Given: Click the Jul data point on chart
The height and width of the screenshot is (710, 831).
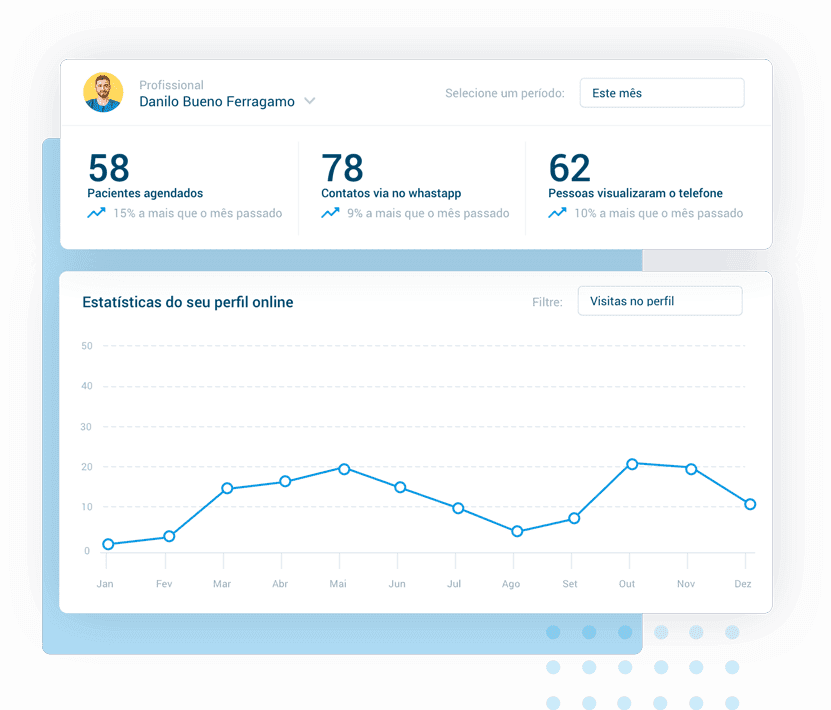Looking at the screenshot, I should coord(458,508).
